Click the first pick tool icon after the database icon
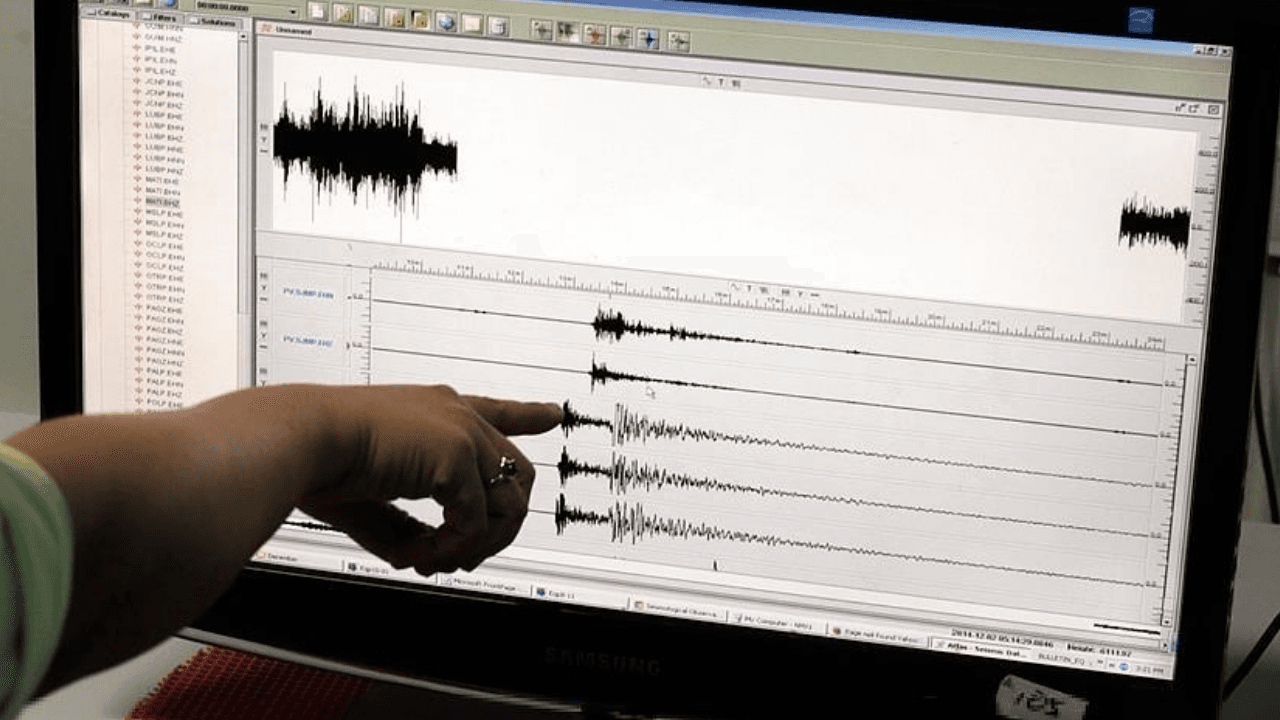The image size is (1280, 720). coord(541,29)
